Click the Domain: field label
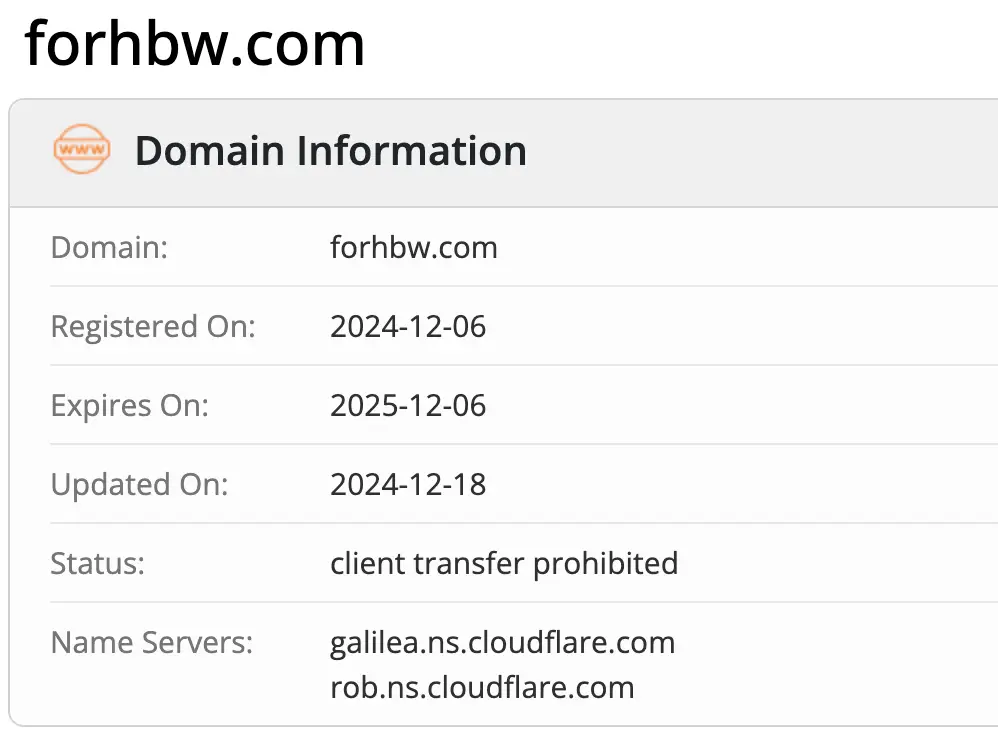The height and width of the screenshot is (732, 998). tap(109, 247)
